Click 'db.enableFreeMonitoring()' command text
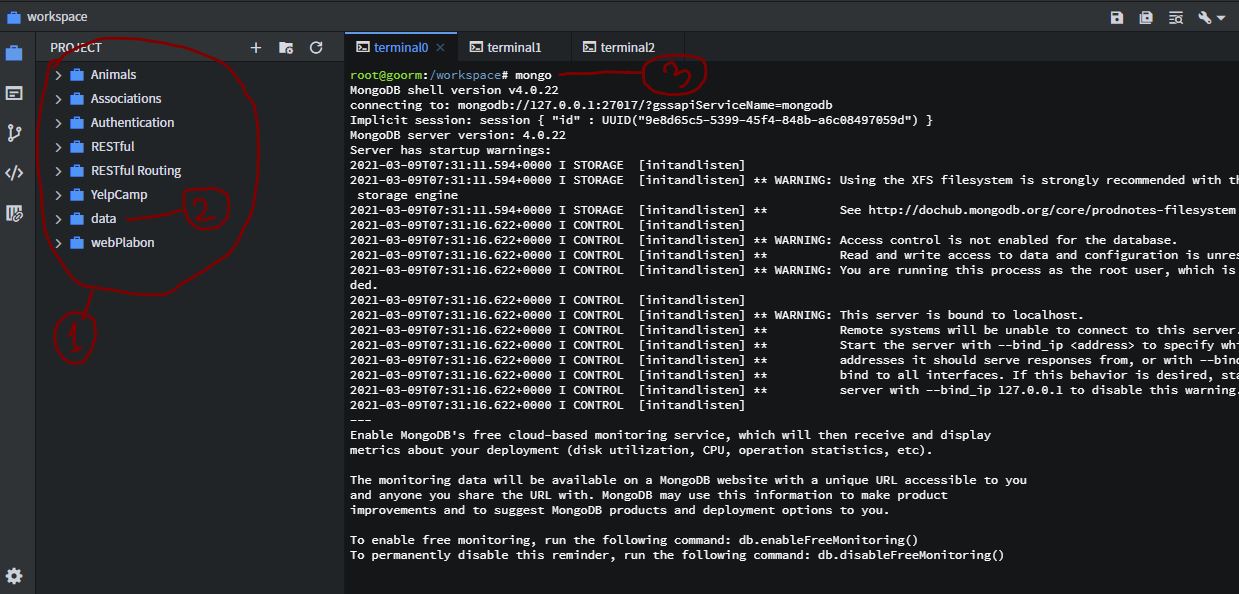This screenshot has width=1239, height=594. 828,541
